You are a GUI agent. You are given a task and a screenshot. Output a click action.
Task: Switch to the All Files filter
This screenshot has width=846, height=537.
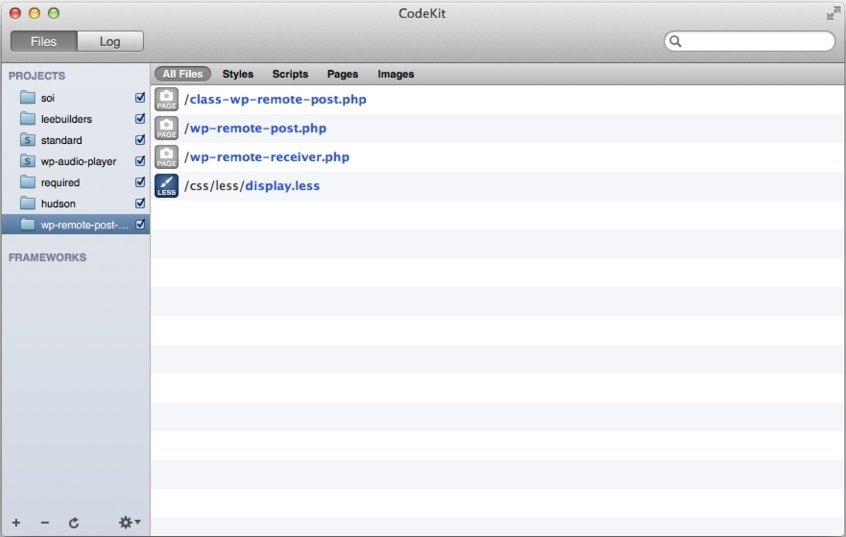[x=182, y=74]
